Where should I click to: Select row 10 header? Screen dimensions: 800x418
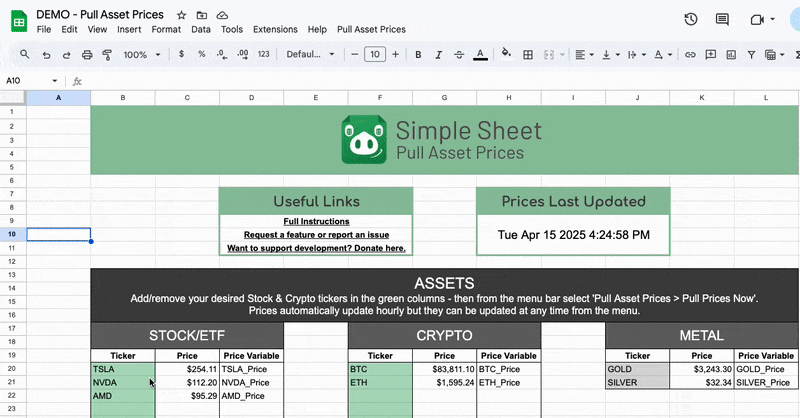[12, 234]
